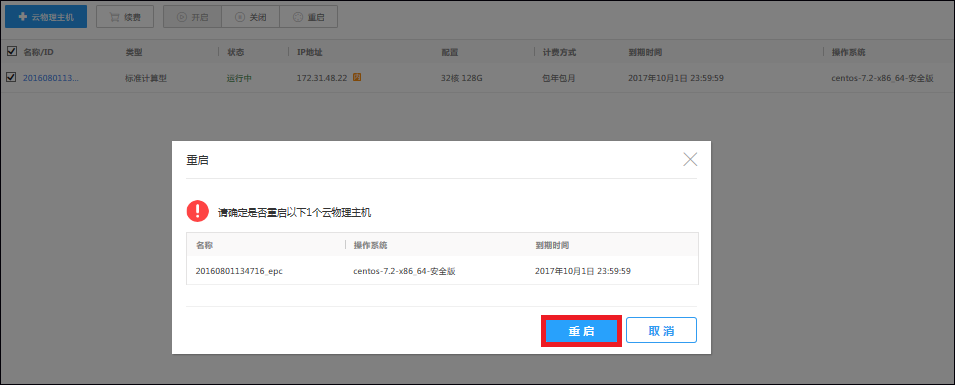955x385 pixels.
Task: Click the play icon on 开启 button
Action: (181, 17)
